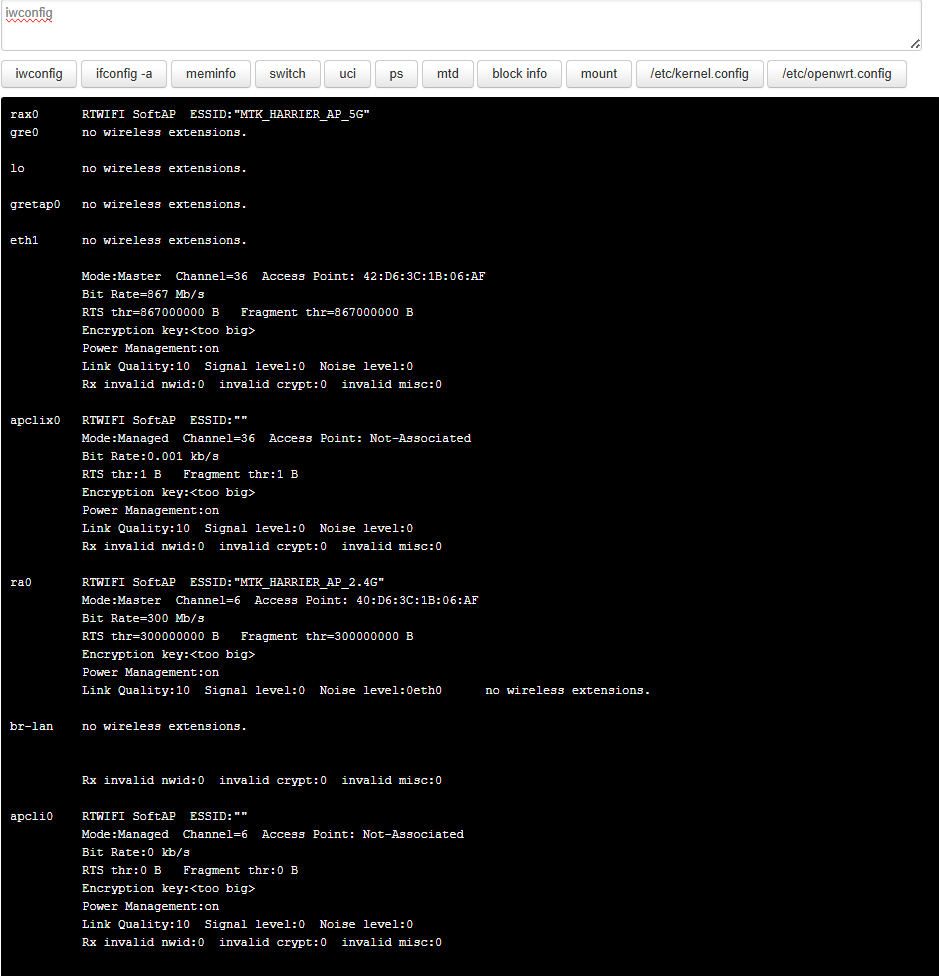This screenshot has width=939, height=976.
Task: Open the switch info button
Action: click(x=287, y=74)
